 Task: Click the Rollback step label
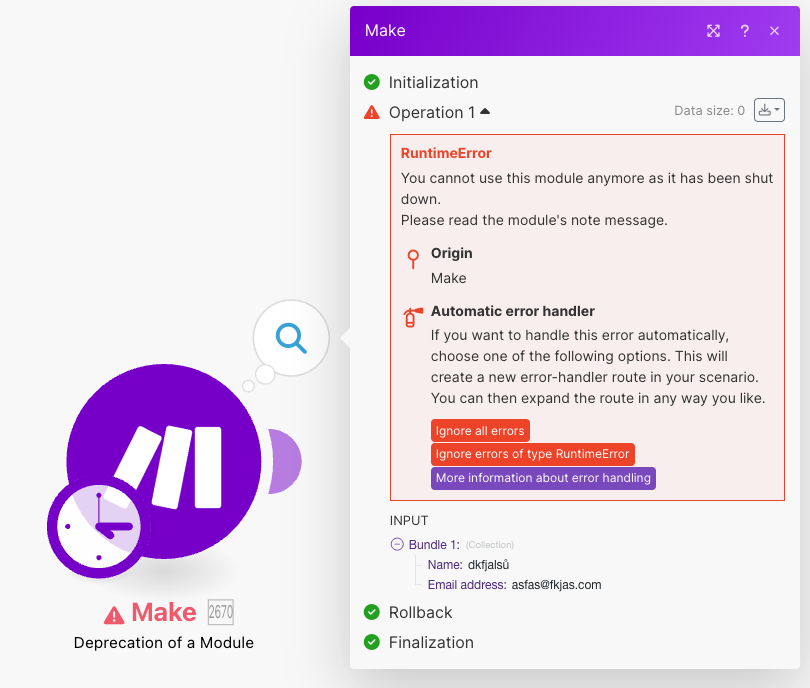(420, 613)
